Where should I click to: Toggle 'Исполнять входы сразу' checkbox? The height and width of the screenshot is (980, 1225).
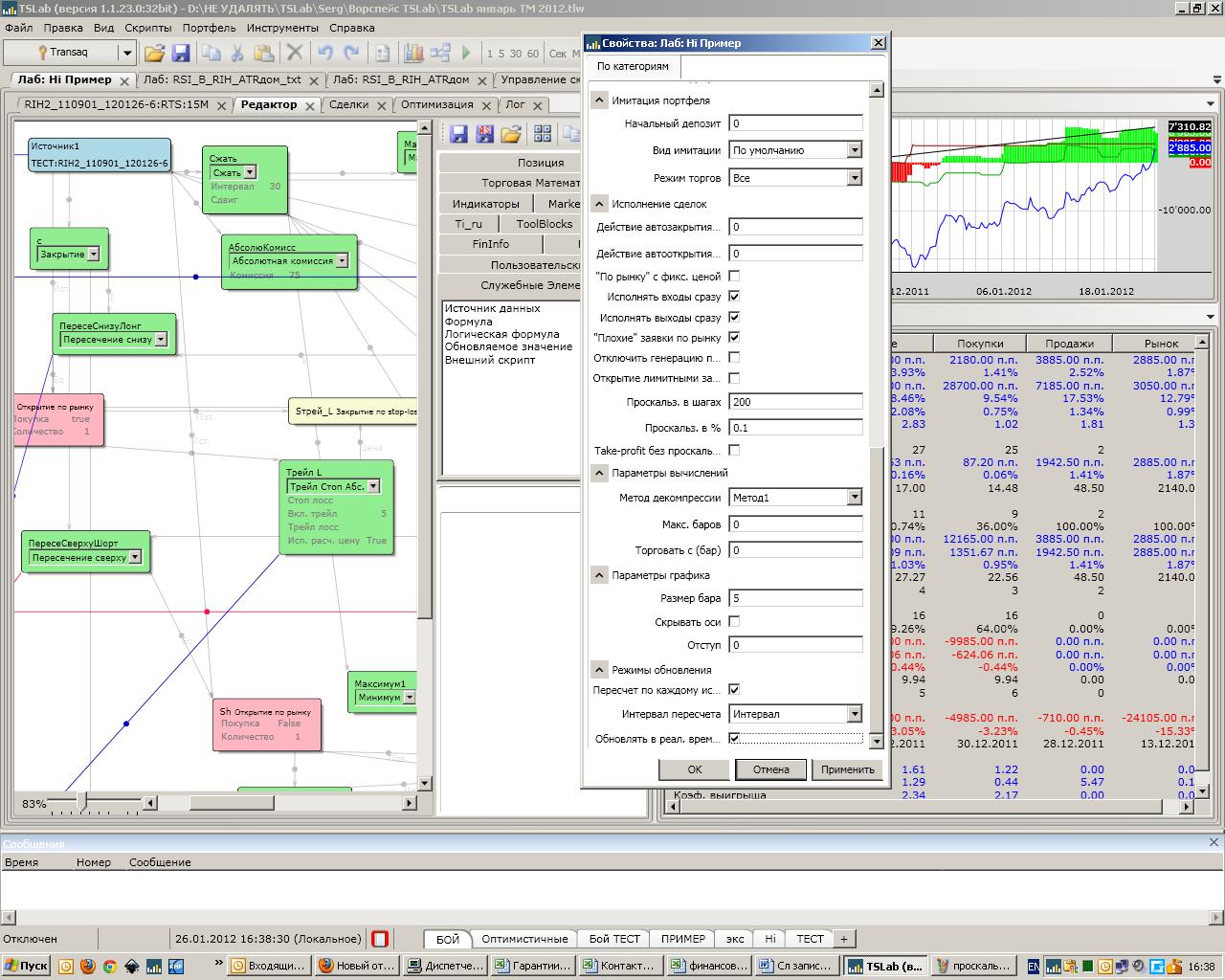click(x=734, y=297)
